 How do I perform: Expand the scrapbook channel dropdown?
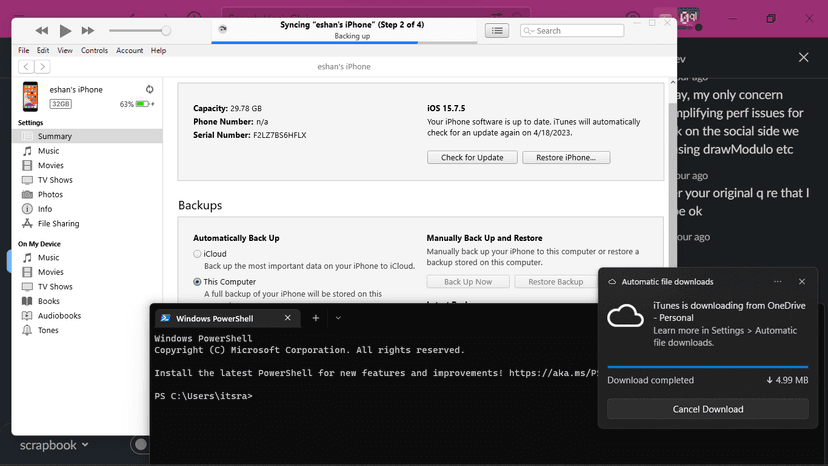click(85, 445)
